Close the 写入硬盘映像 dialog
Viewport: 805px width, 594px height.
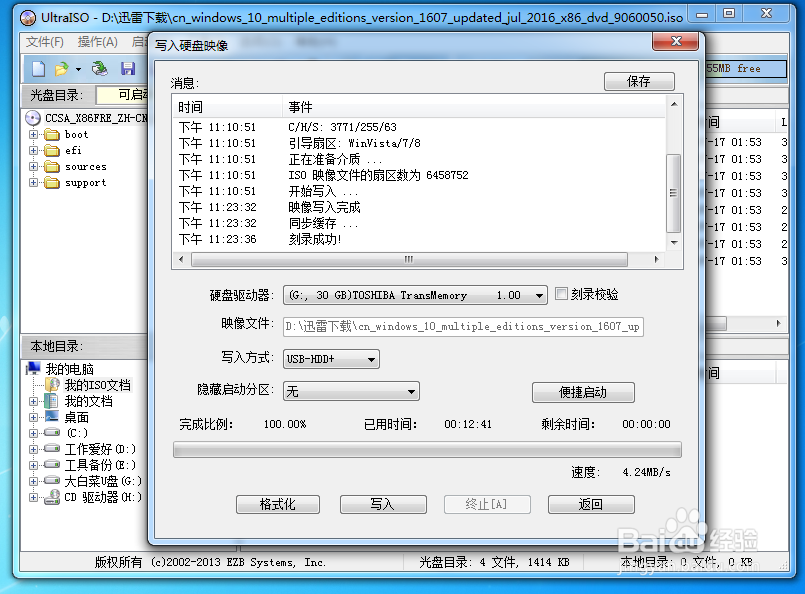676,41
